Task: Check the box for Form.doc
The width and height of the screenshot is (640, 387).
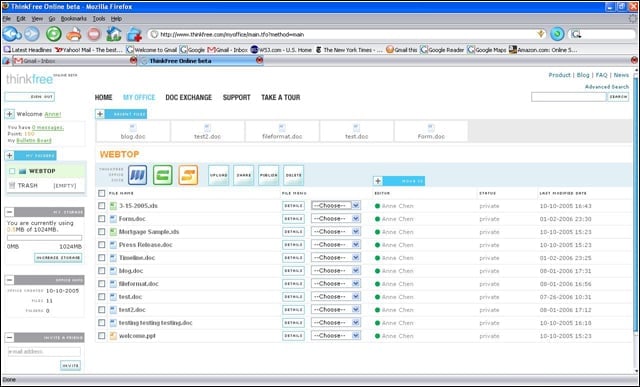Action: coord(102,219)
